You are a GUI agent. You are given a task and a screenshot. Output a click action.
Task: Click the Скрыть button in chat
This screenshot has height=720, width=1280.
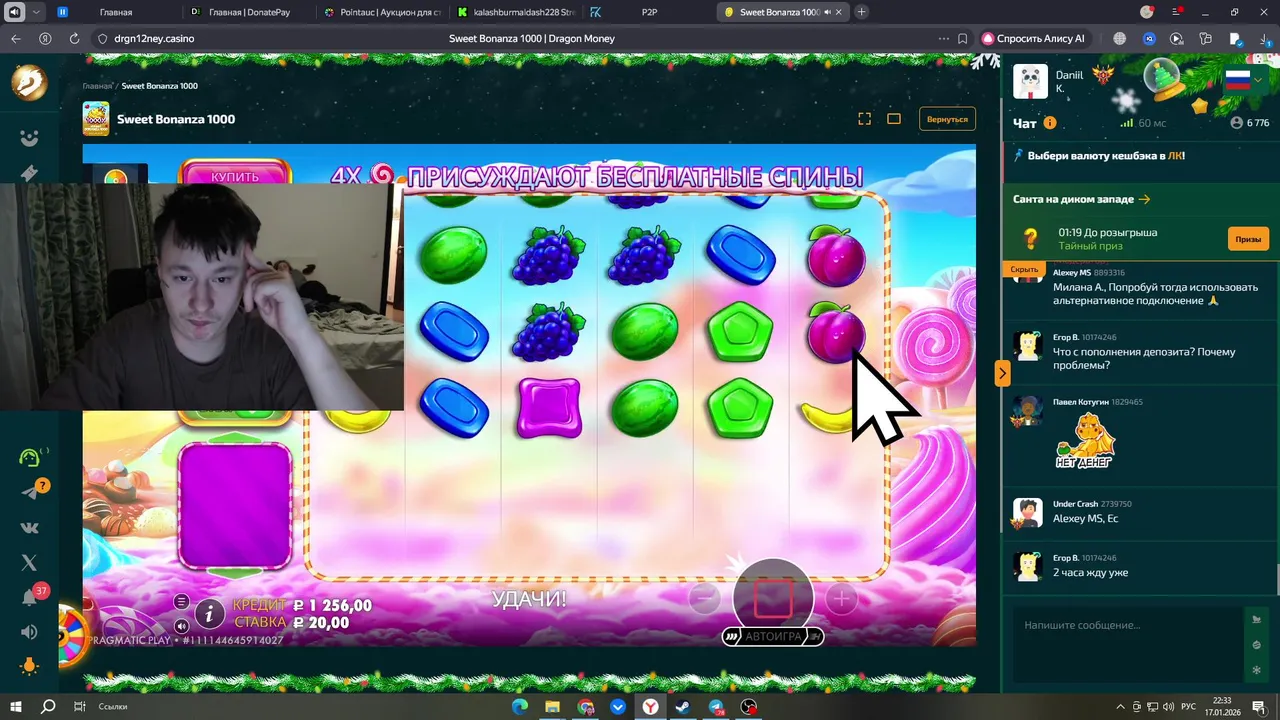coord(1024,269)
